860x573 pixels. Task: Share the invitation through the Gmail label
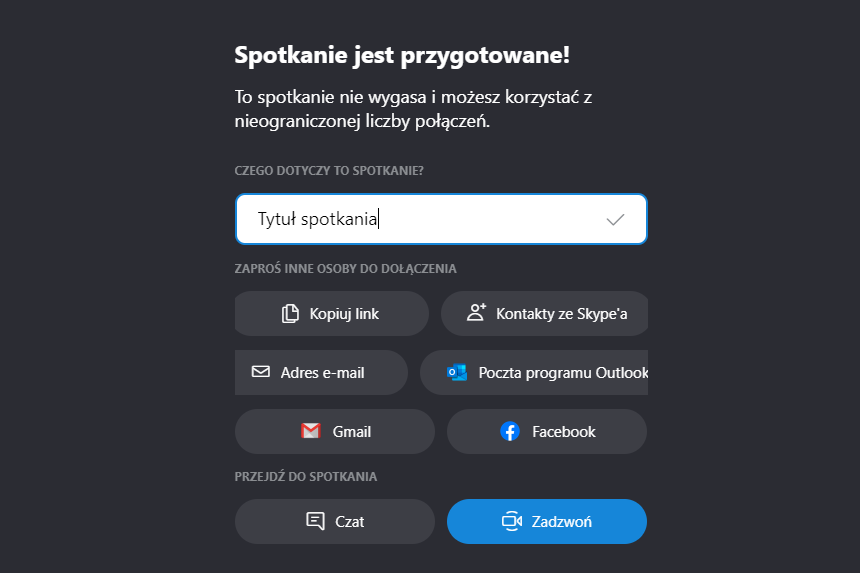click(352, 432)
